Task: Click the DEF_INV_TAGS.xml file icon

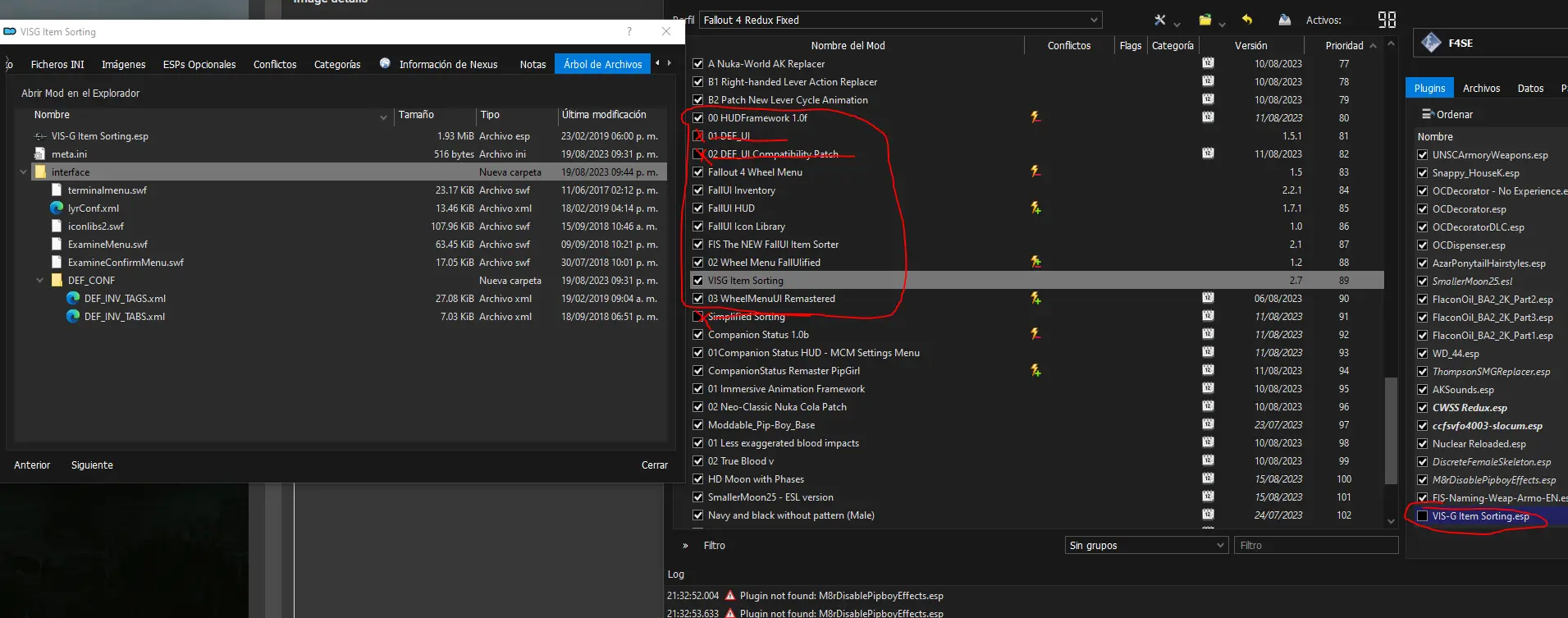Action: coord(73,298)
